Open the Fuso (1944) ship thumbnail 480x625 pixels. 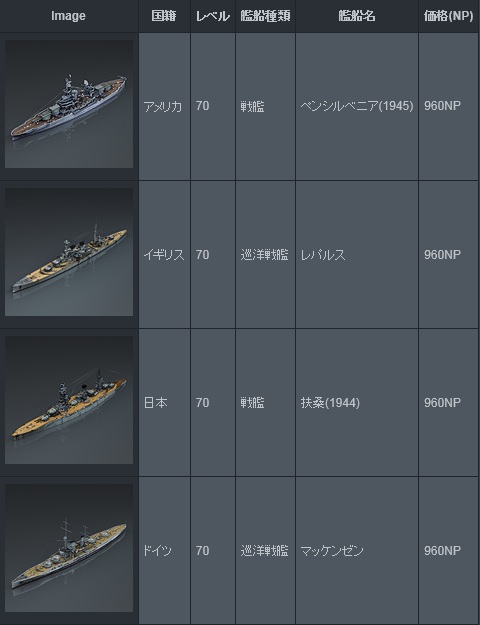tap(69, 400)
